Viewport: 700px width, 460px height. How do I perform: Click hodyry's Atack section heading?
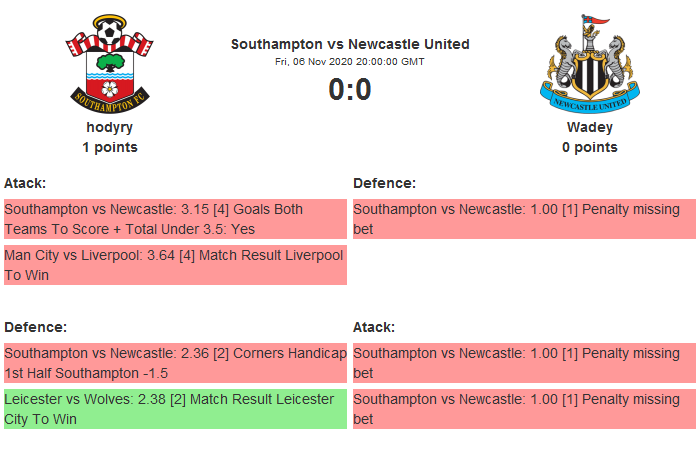click(25, 183)
